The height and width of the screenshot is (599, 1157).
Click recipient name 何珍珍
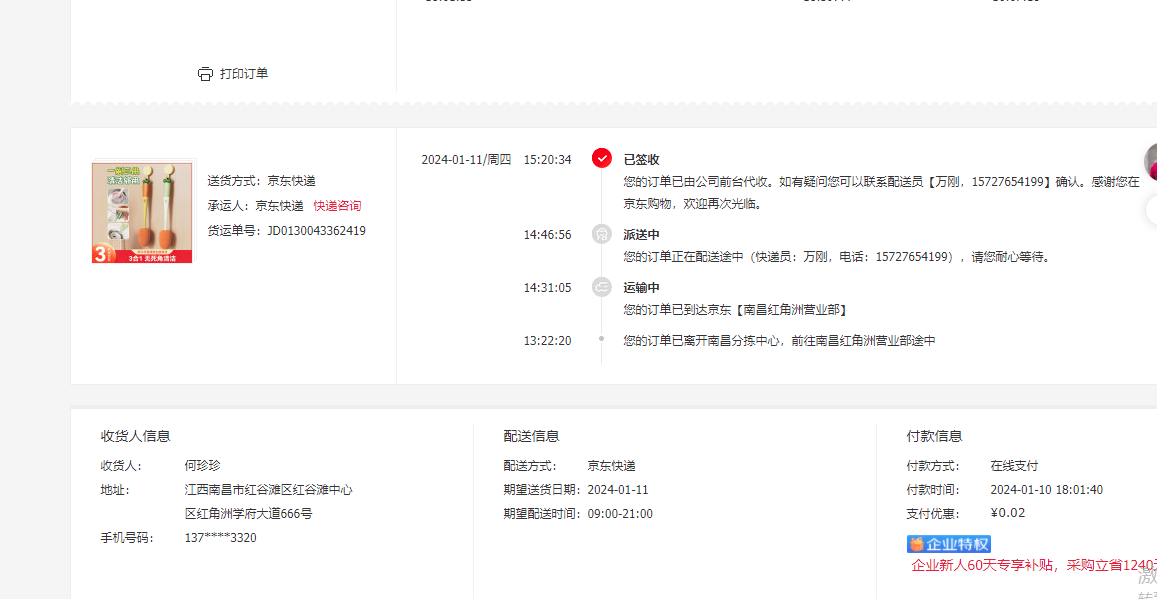point(202,466)
